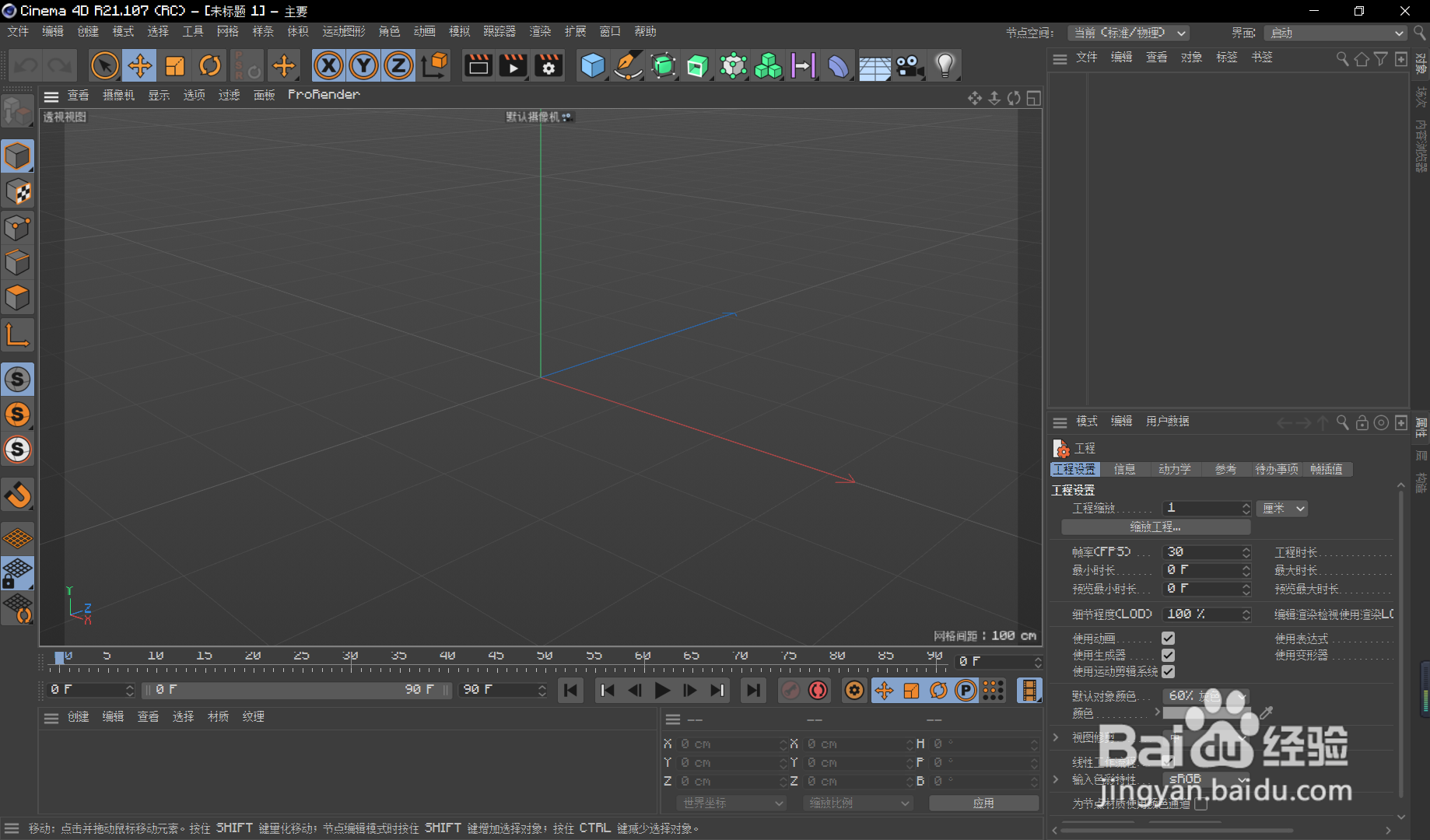Open the 运动图形 menu
The image size is (1430, 840).
pos(343,32)
